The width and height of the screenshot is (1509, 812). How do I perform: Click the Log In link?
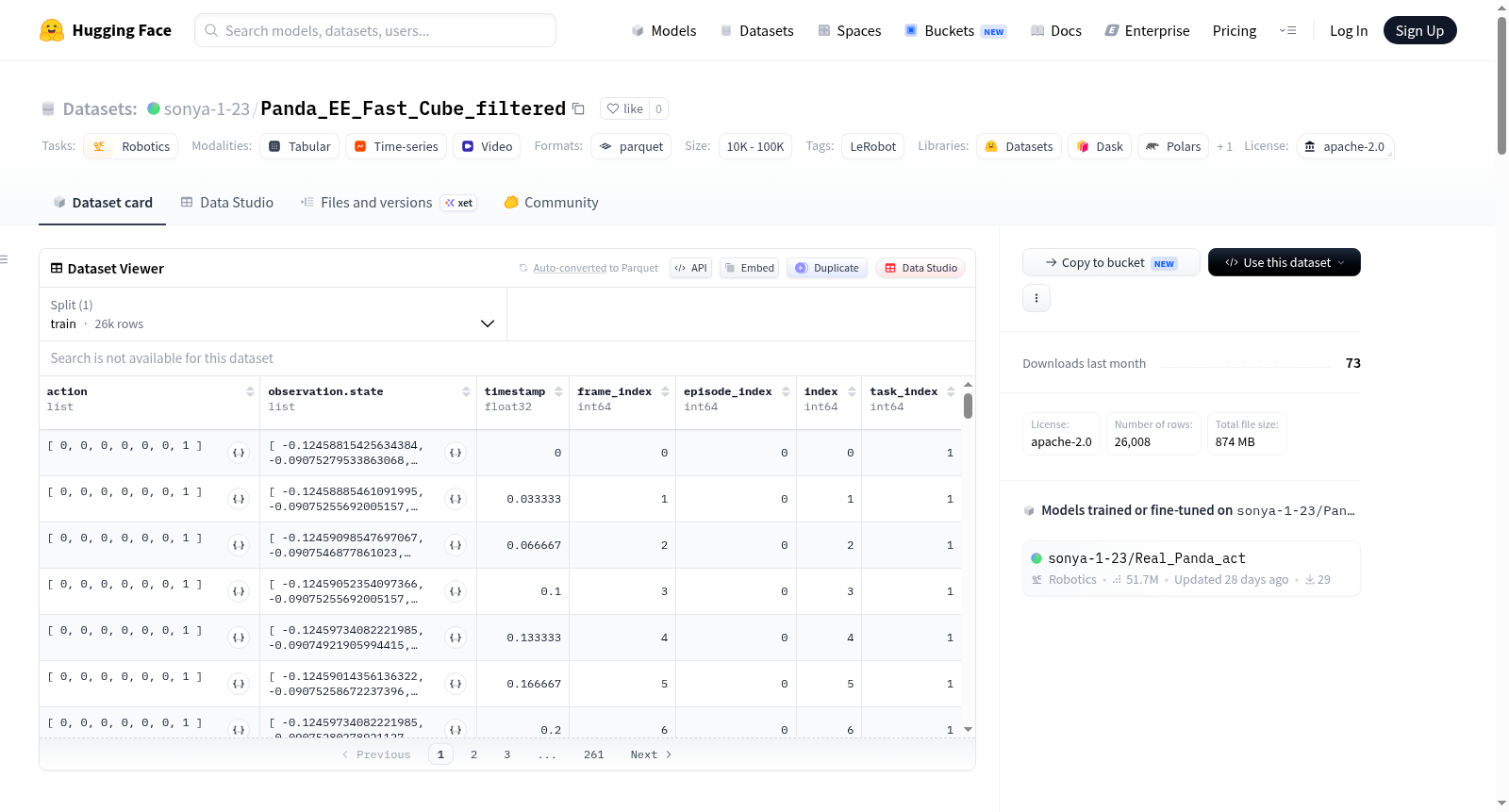pos(1349,31)
